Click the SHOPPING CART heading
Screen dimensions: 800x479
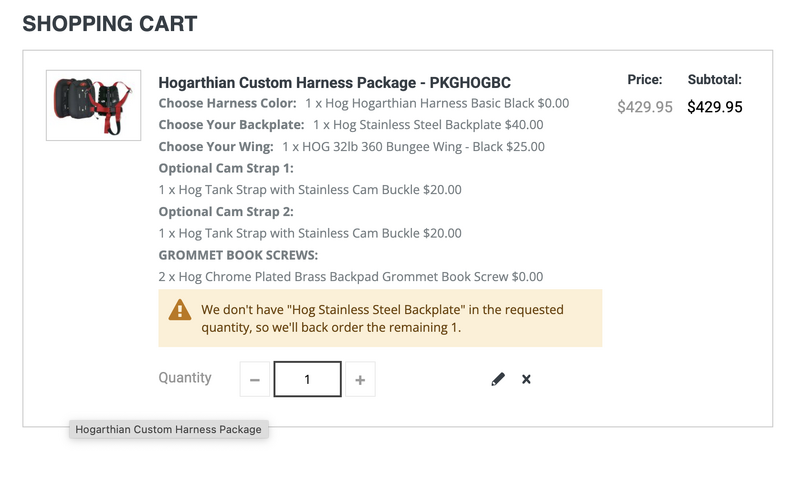tap(110, 23)
